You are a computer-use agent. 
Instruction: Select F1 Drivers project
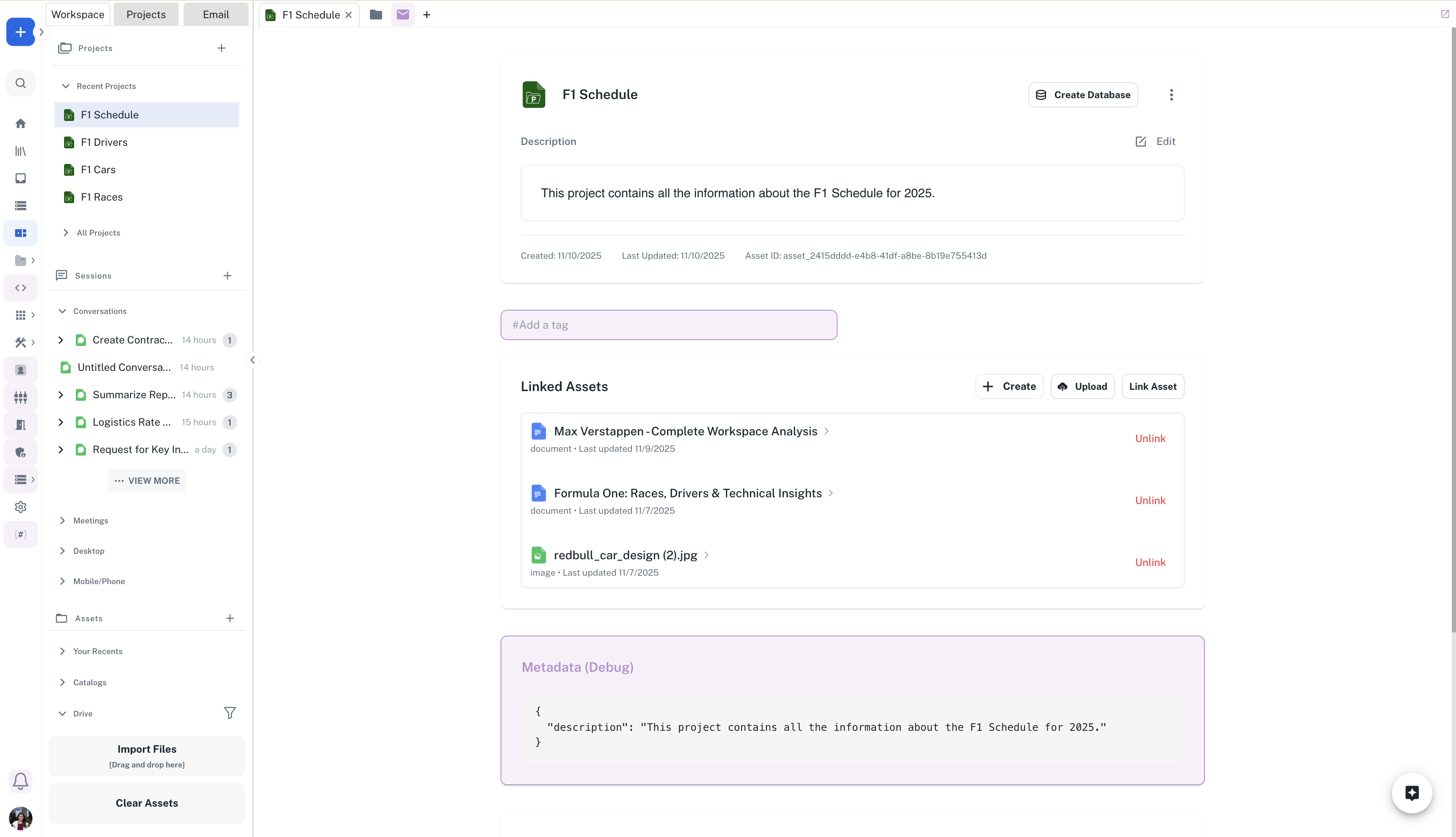tap(104, 142)
